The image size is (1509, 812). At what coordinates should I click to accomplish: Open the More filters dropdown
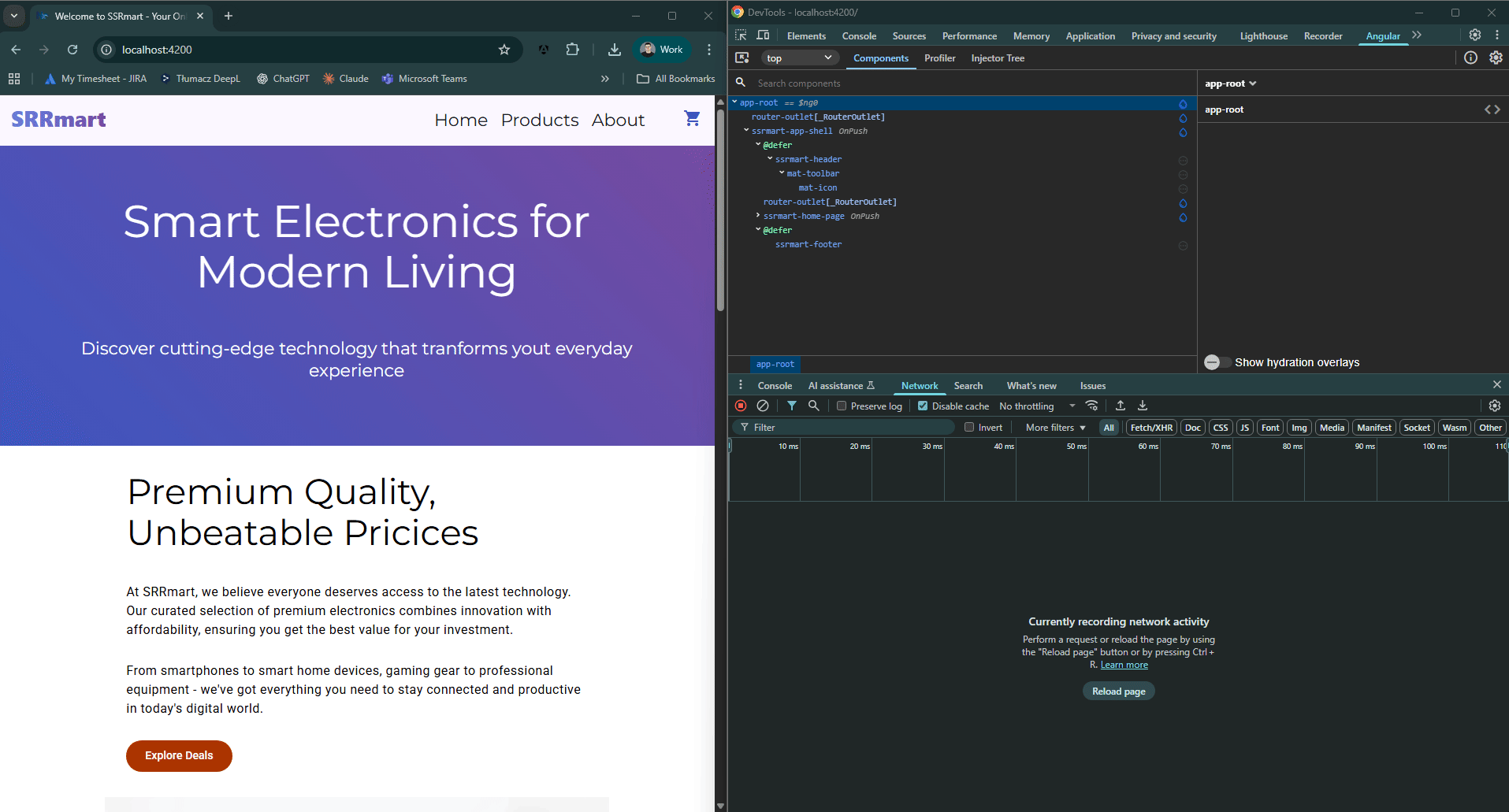point(1055,428)
